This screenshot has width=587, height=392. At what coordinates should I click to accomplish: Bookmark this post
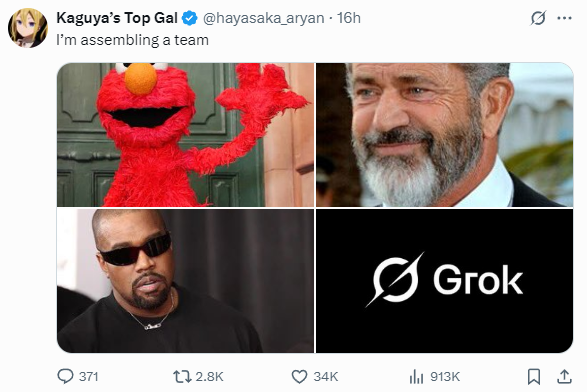[534, 376]
